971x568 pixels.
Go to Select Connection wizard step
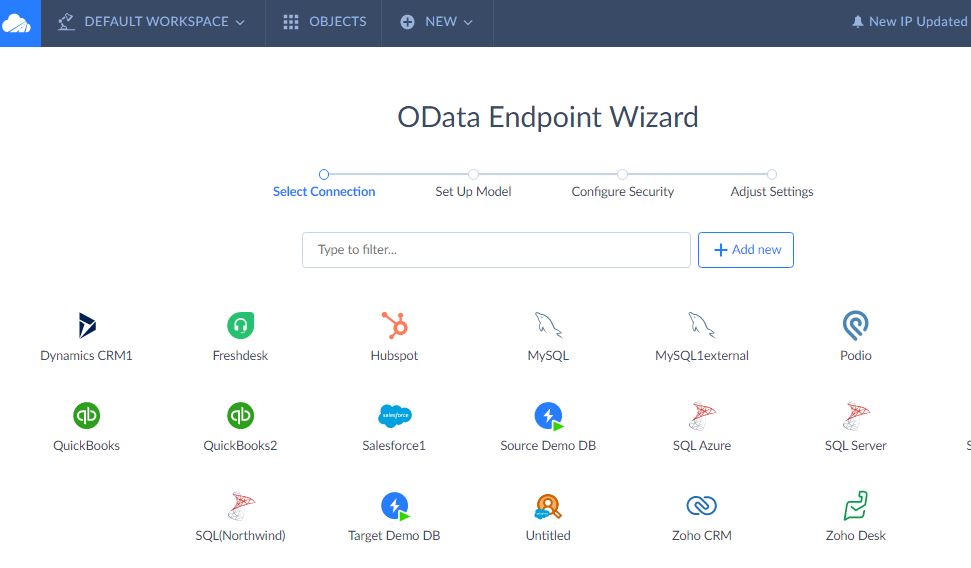point(324,191)
